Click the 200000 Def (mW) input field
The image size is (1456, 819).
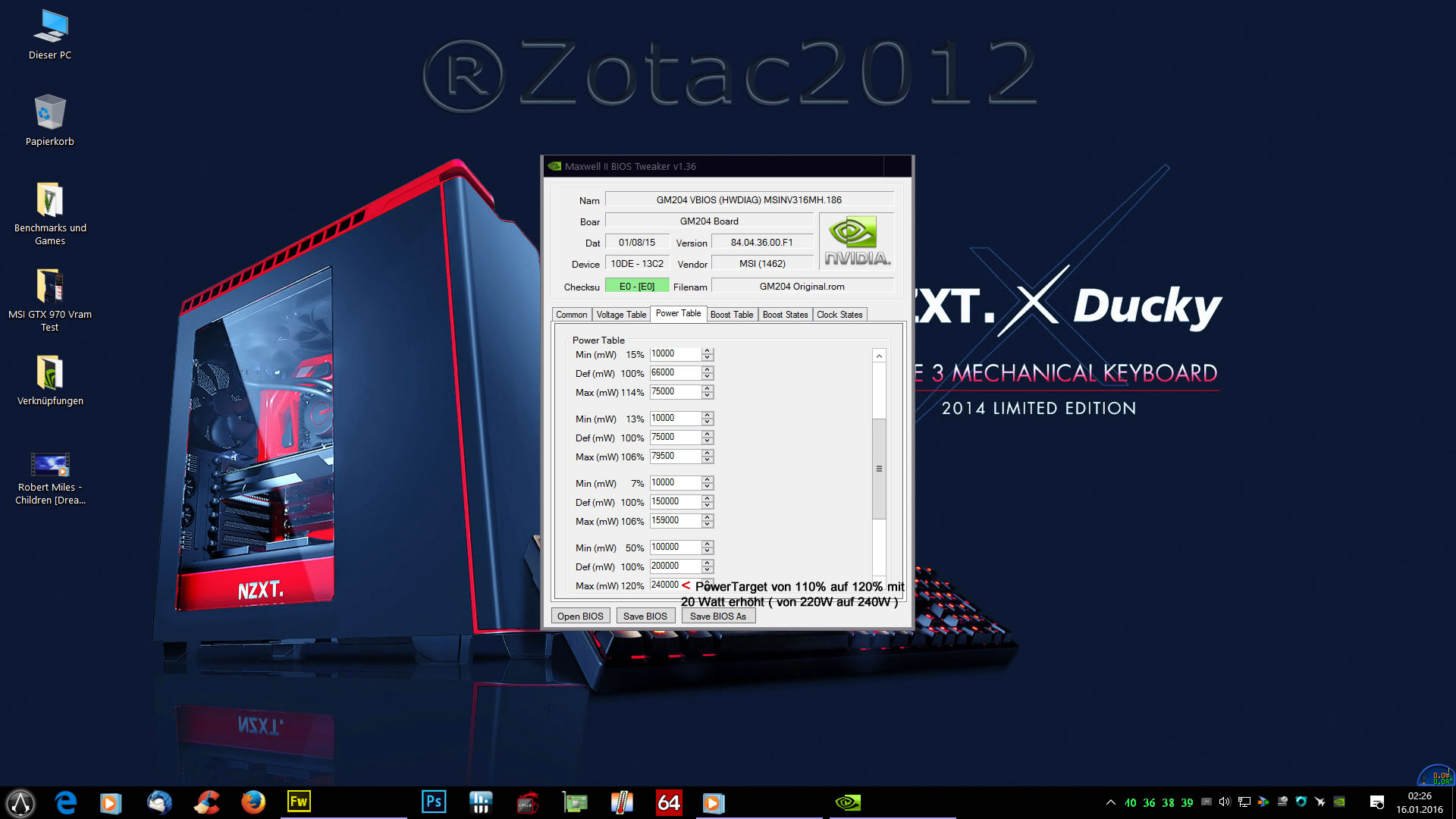pyautogui.click(x=674, y=566)
